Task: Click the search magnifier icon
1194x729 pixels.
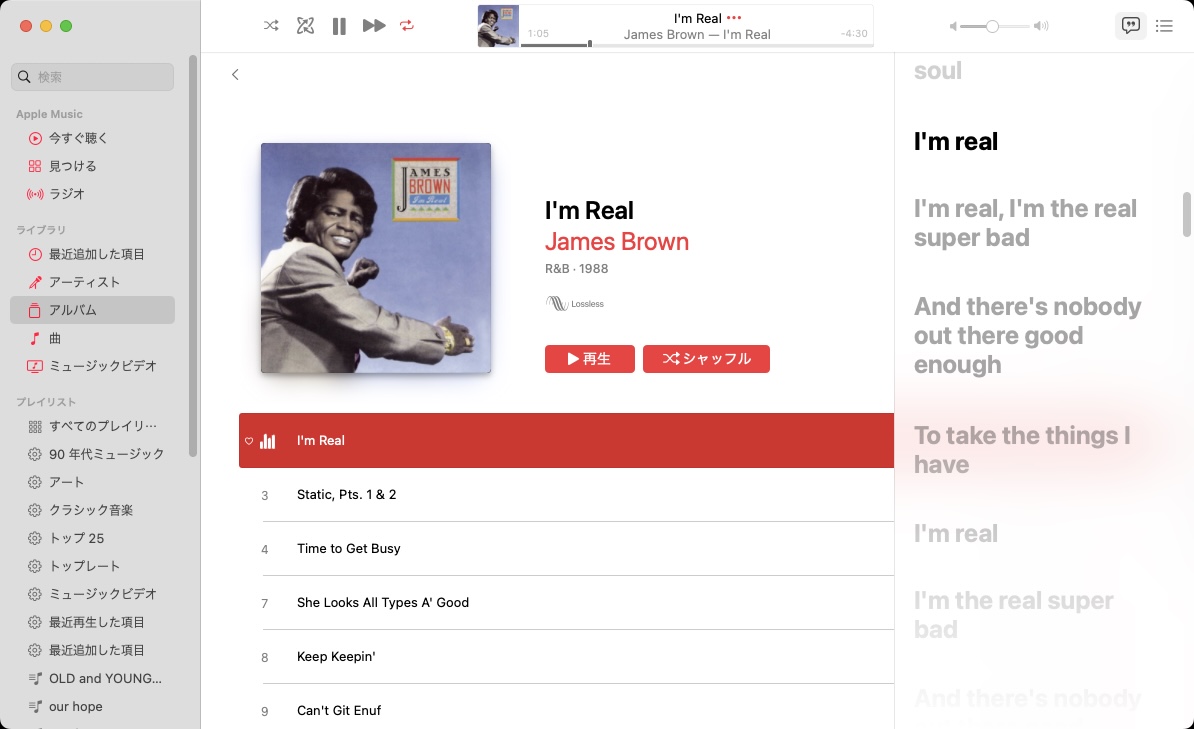Action: tap(21, 77)
